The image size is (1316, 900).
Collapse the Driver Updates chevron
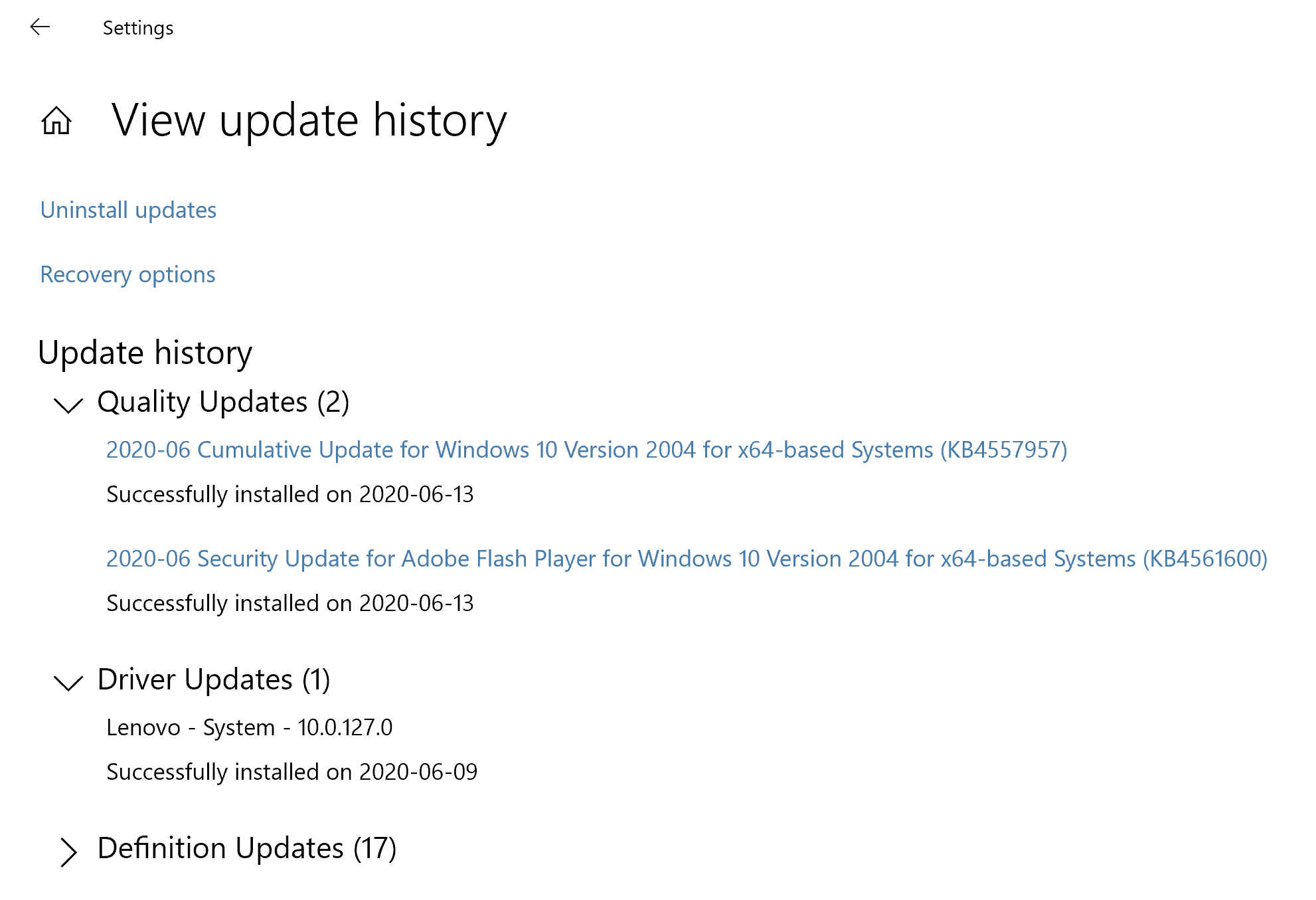(x=68, y=681)
